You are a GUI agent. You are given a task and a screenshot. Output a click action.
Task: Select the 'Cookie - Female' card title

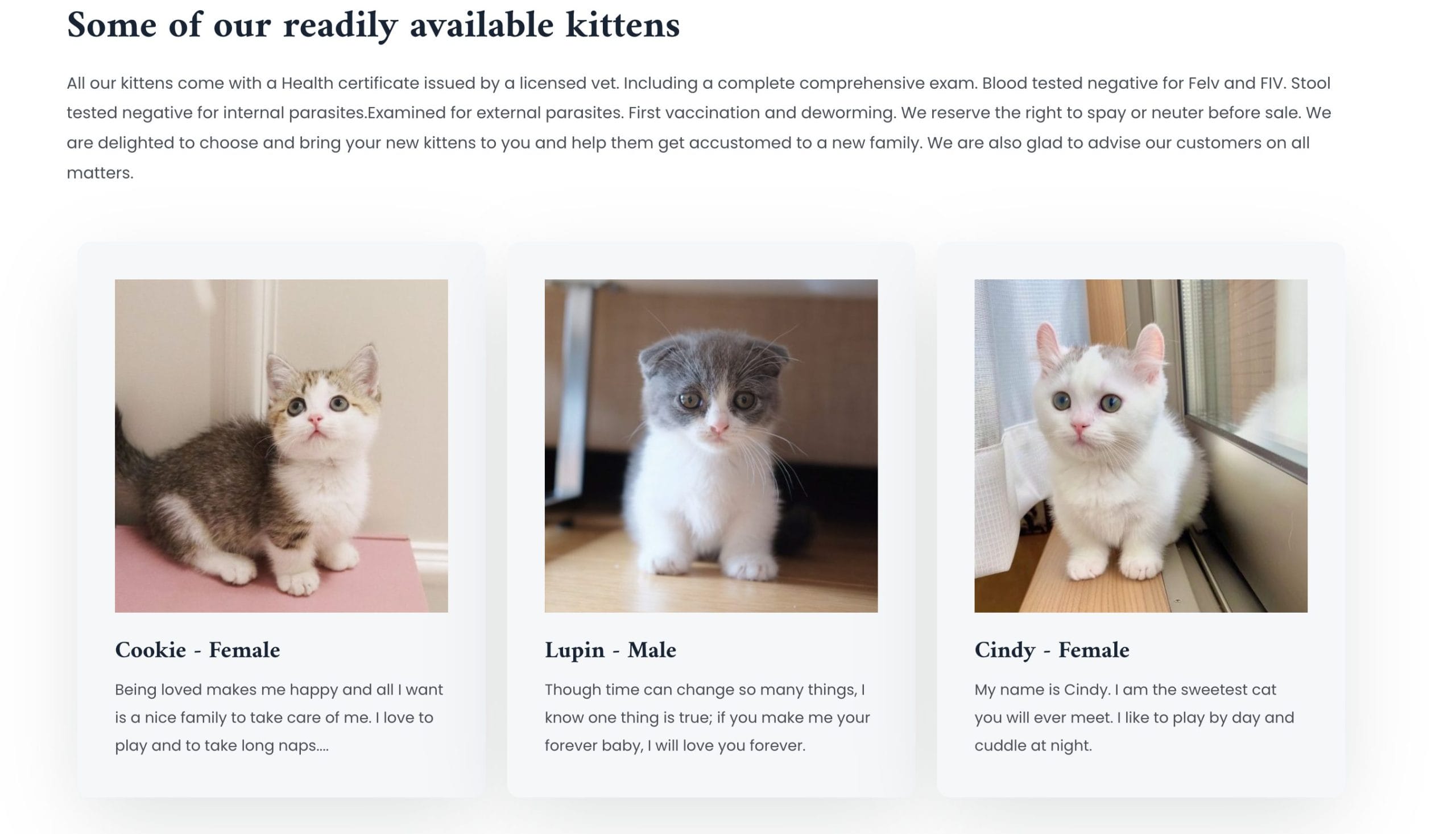pos(197,650)
